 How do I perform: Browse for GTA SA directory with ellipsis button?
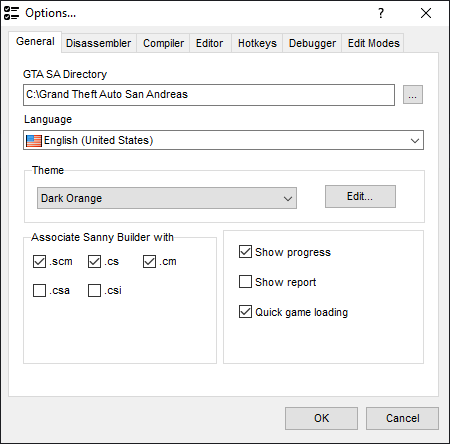coord(413,95)
